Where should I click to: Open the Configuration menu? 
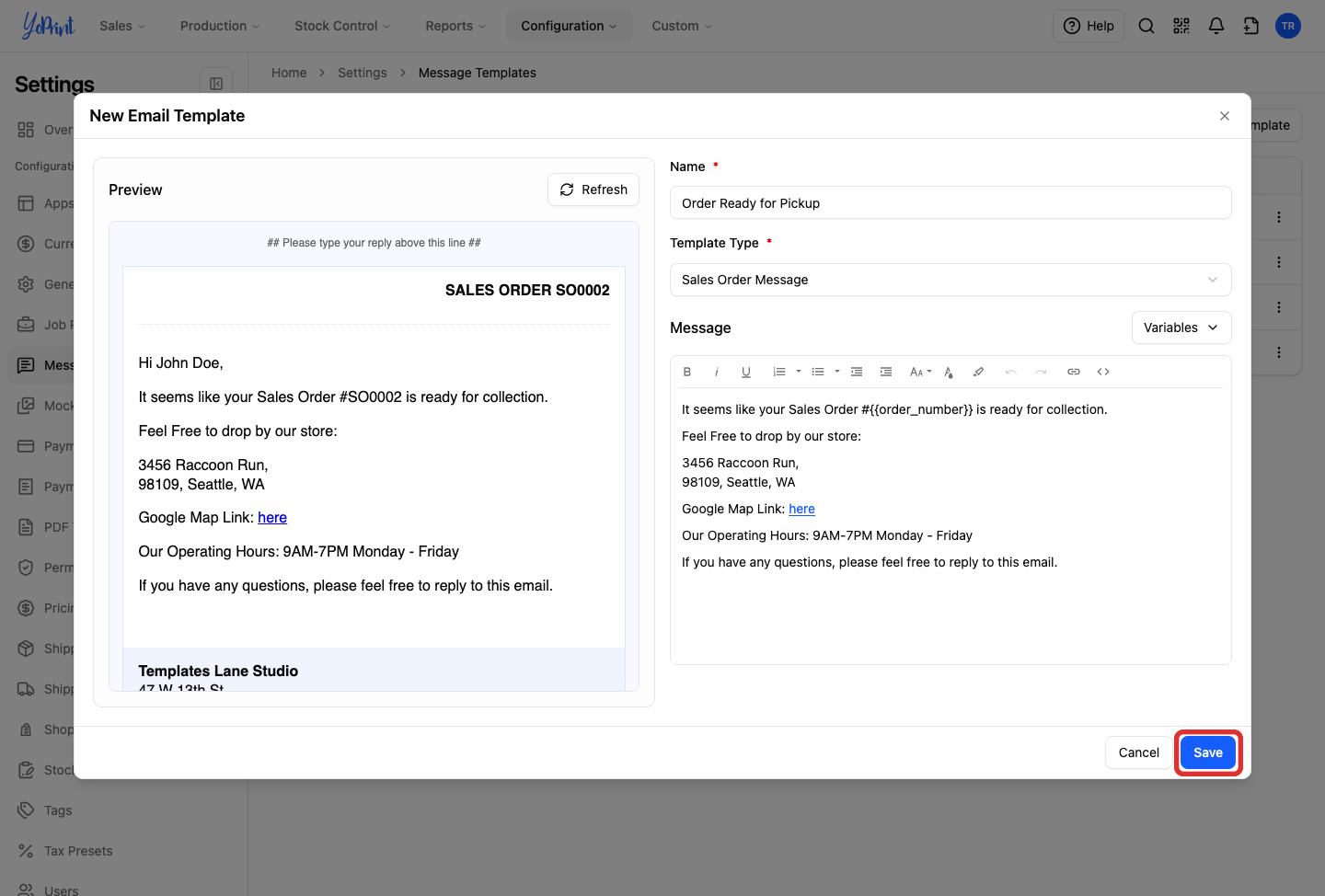coord(569,26)
